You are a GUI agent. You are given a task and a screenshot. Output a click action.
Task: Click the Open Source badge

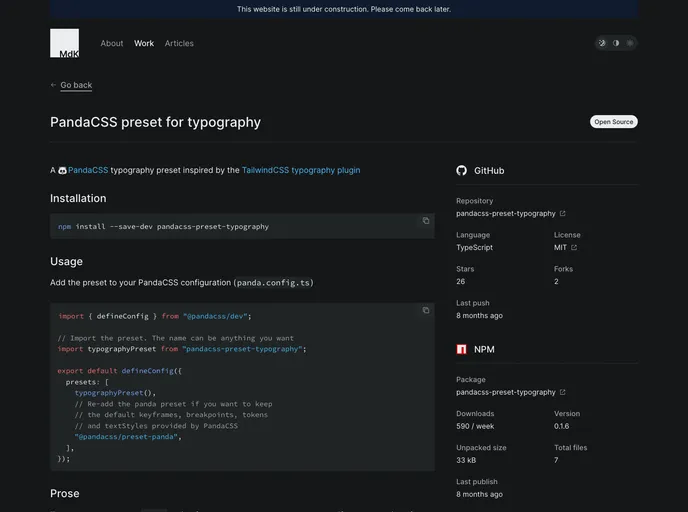point(613,122)
